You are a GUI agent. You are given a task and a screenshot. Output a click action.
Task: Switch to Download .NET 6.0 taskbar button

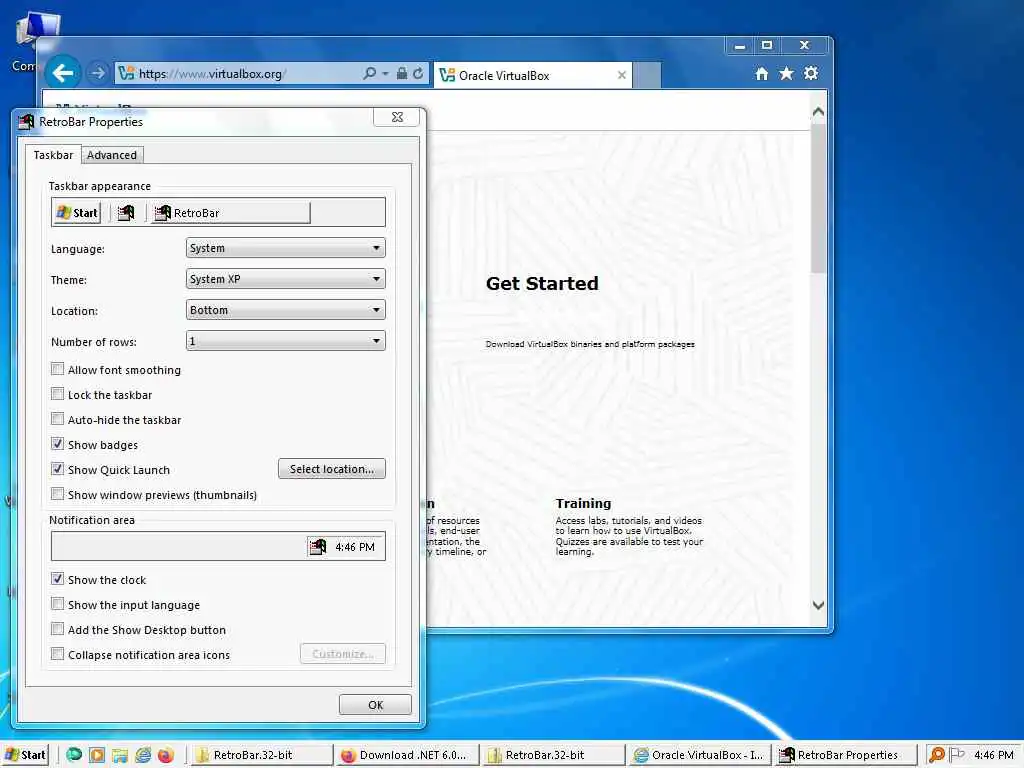click(406, 755)
